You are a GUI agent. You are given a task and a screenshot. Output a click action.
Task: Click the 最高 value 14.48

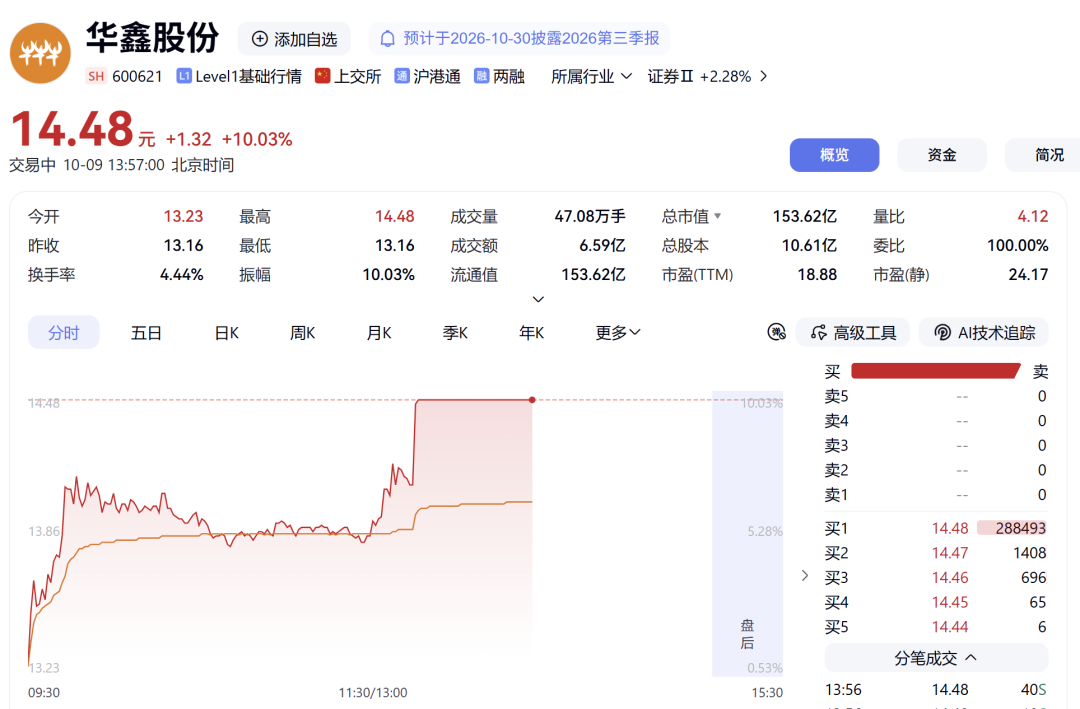(395, 216)
